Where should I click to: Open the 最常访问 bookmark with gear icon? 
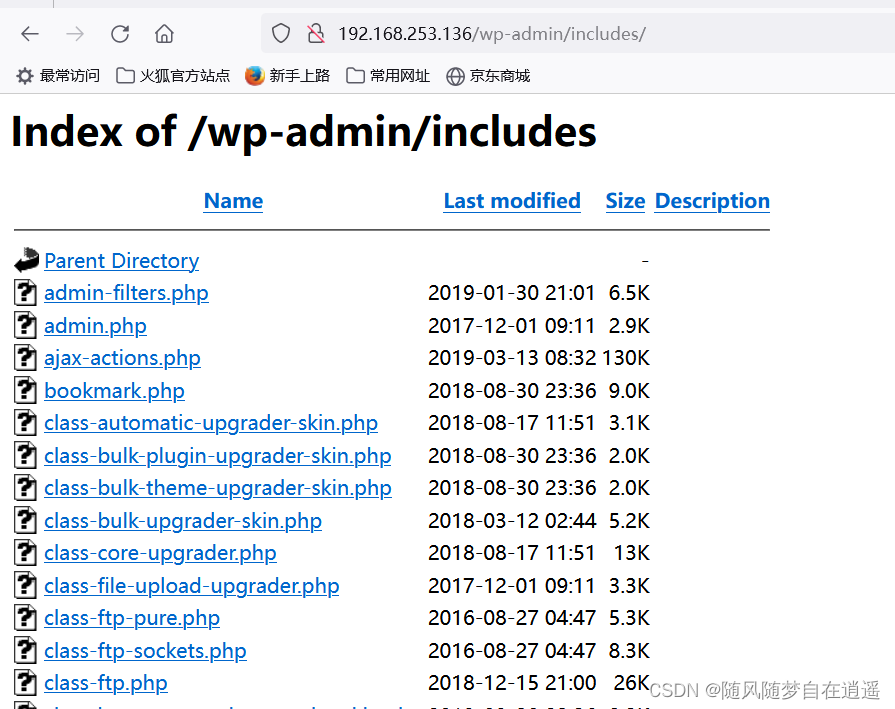pyautogui.click(x=58, y=76)
